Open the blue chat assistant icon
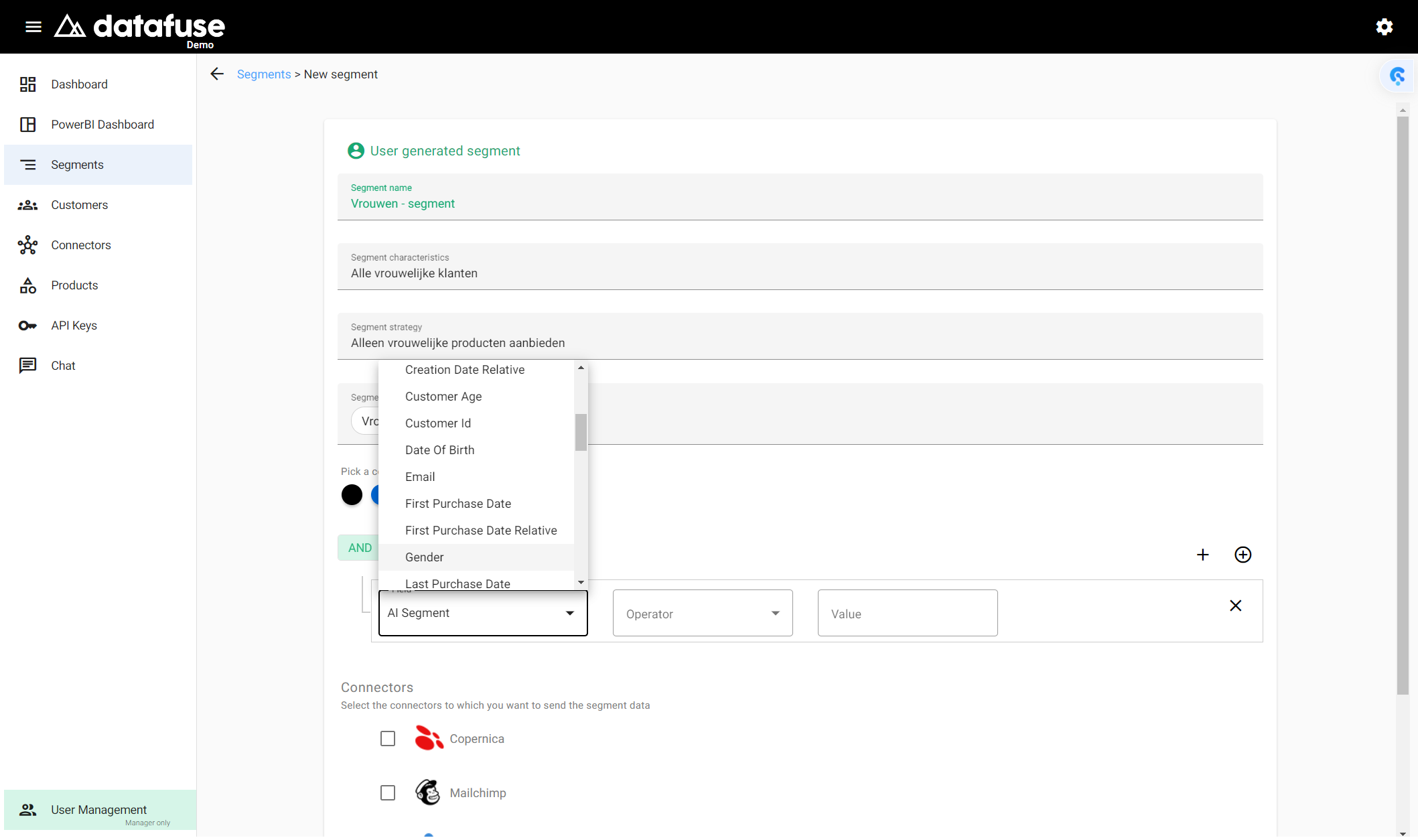 pos(1397,76)
